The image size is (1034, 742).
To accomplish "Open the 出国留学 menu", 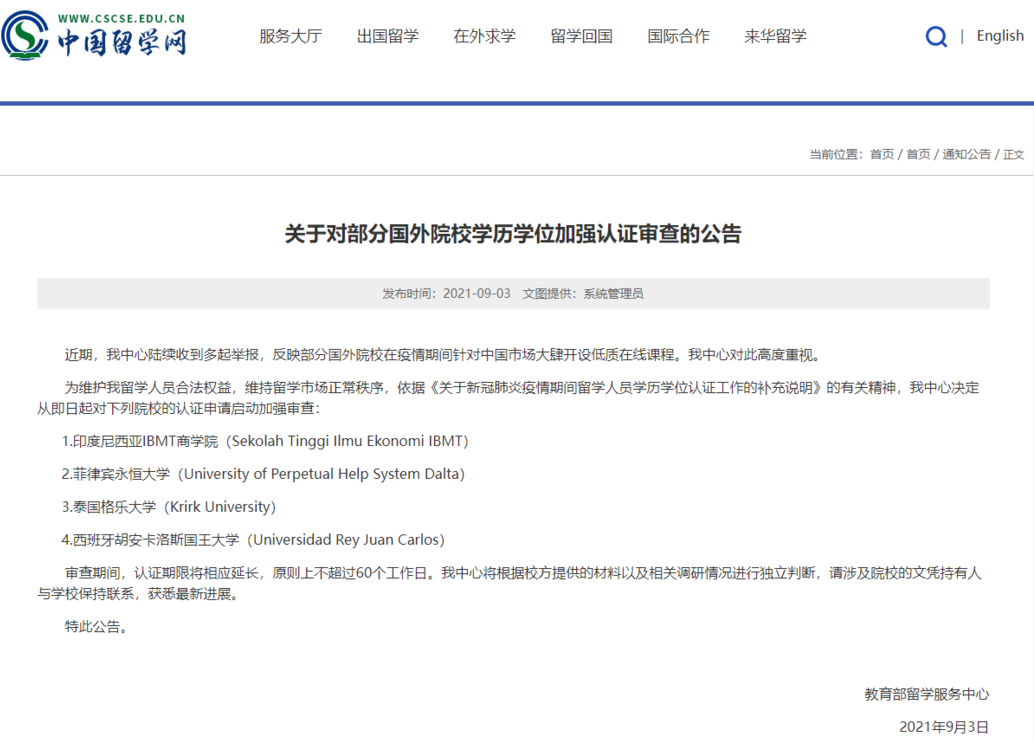I will point(387,37).
